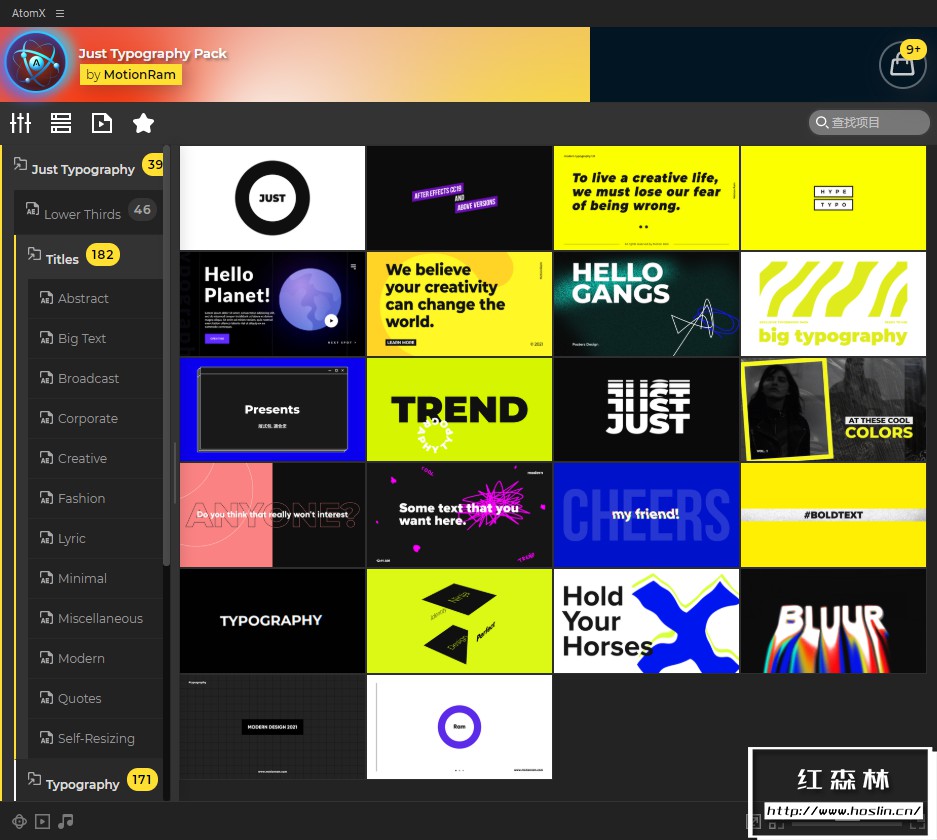Open the Lower Thirds category
937x840 pixels.
[x=88, y=212]
